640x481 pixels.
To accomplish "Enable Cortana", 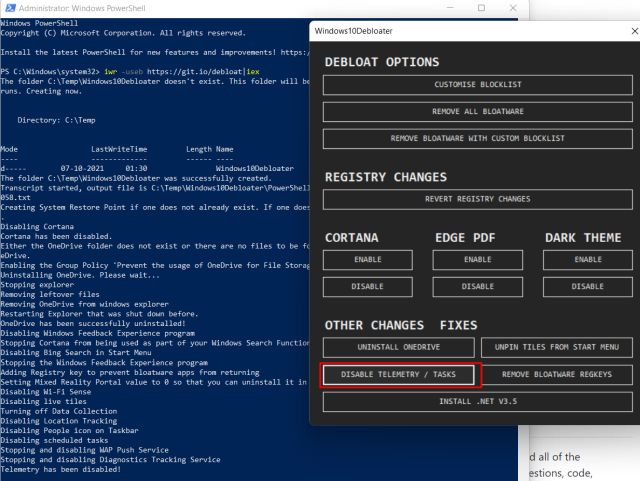I will (368, 260).
